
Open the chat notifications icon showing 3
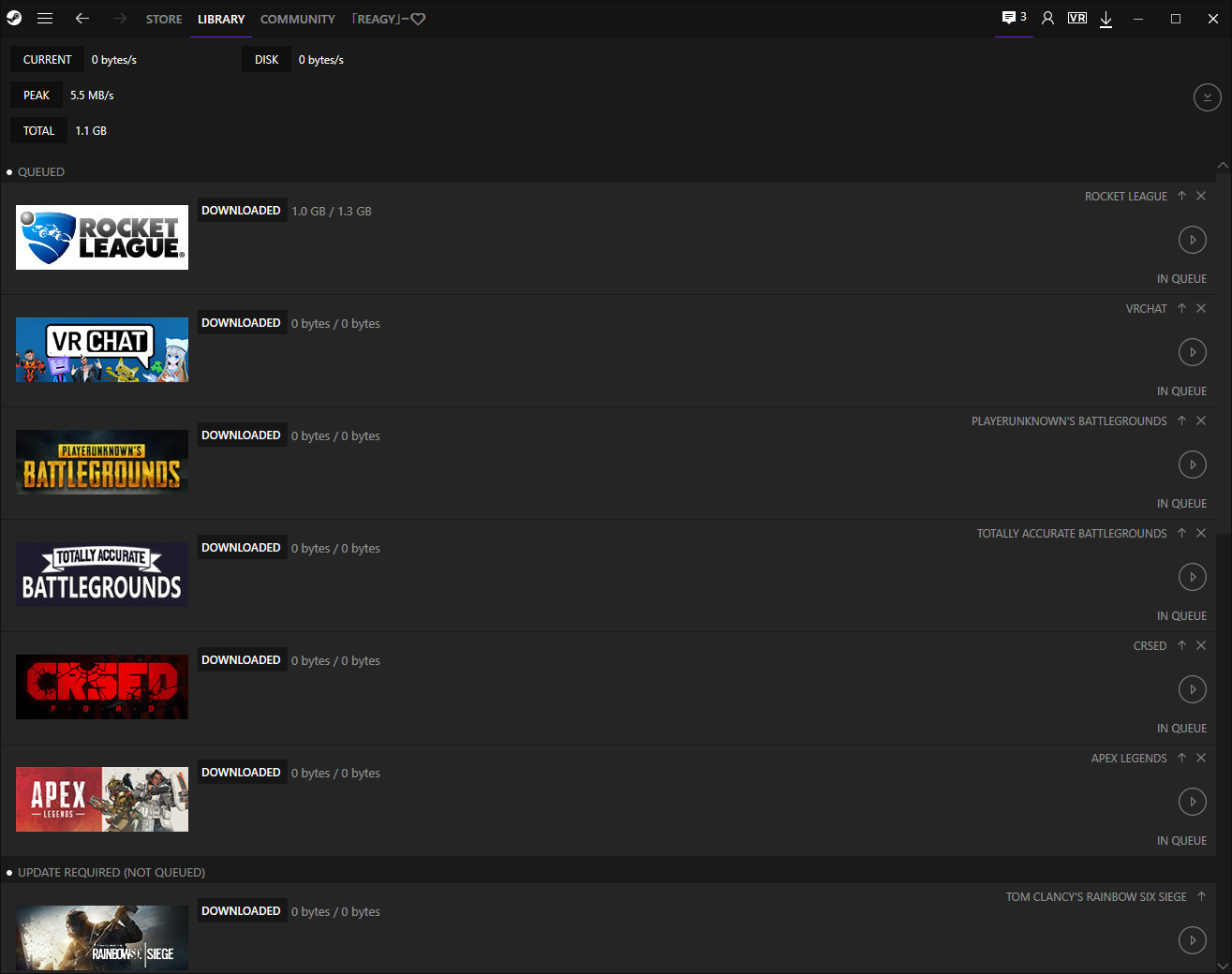[1014, 18]
